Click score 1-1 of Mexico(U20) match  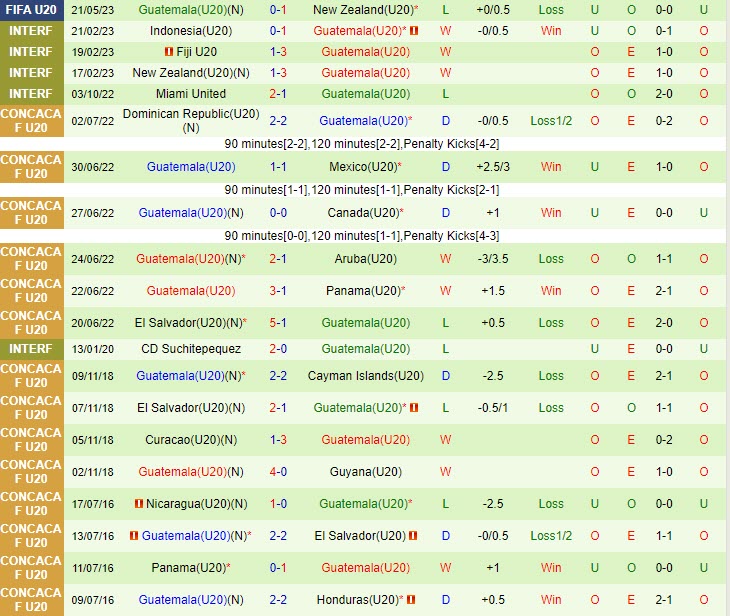pos(278,167)
